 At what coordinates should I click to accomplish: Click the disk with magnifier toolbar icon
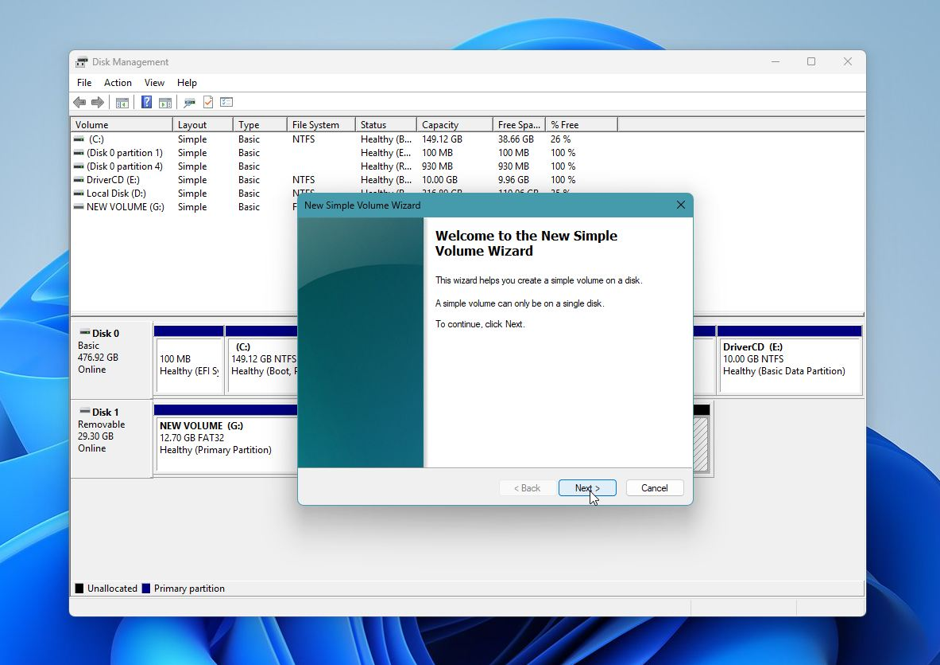(x=189, y=103)
